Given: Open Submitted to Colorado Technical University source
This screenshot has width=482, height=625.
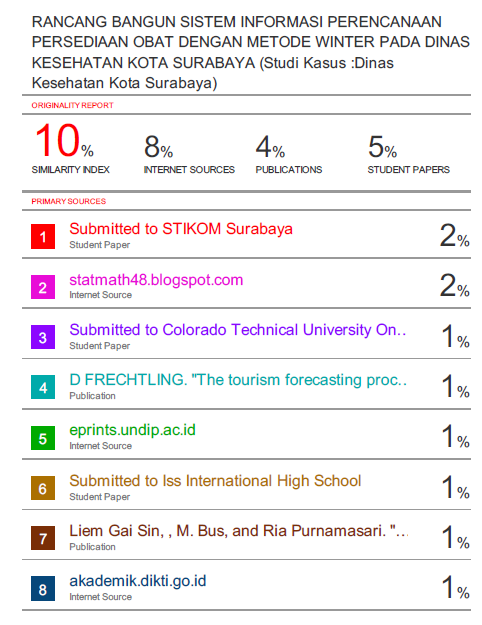Looking at the screenshot, I should click(238, 330).
